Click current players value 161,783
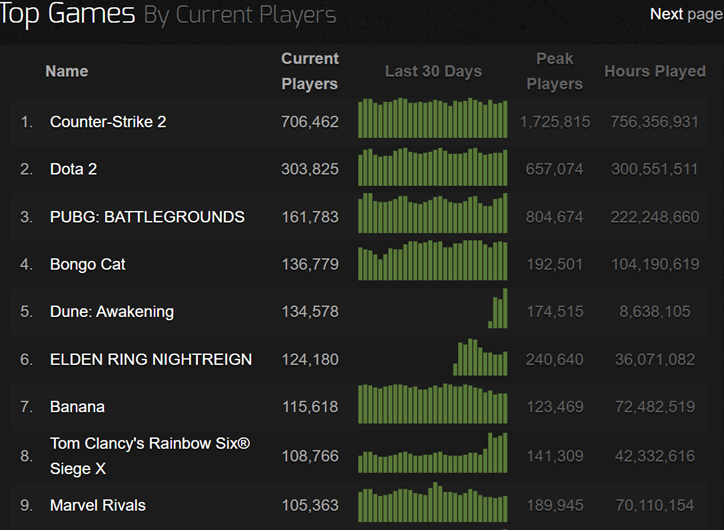This screenshot has width=724, height=532. click(310, 217)
